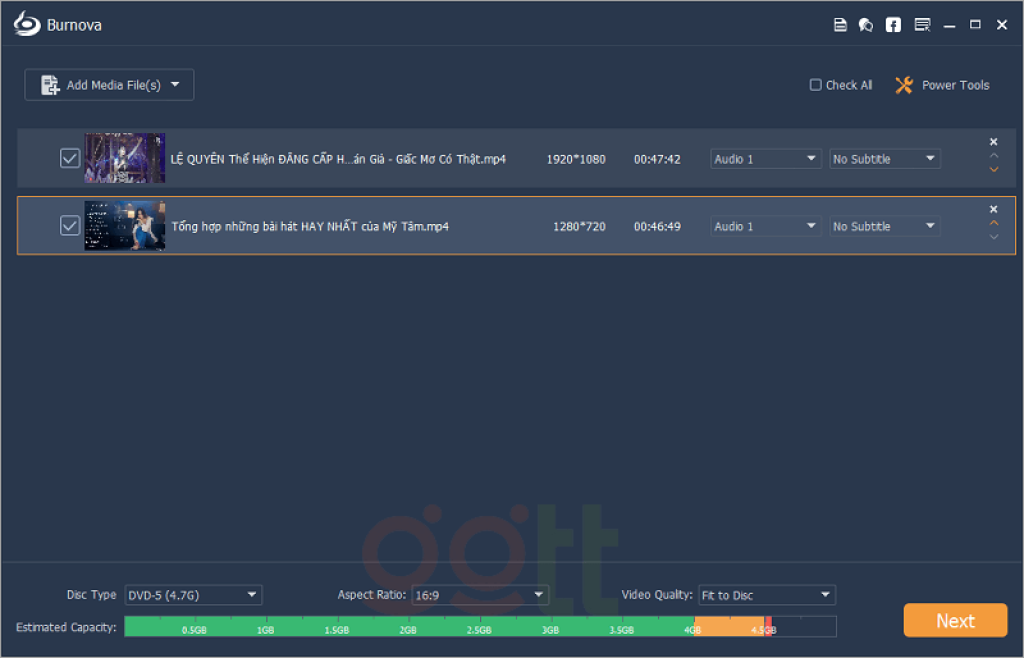Click the document icon in title bar

(840, 25)
